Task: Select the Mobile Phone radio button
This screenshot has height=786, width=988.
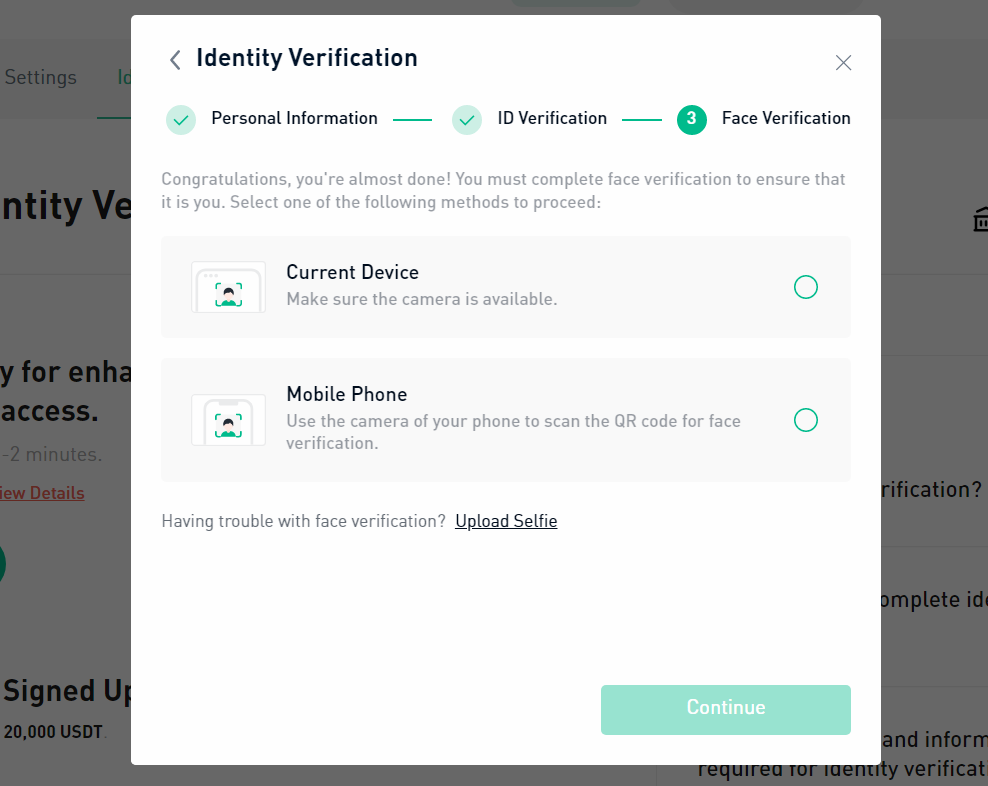Action: (x=805, y=420)
